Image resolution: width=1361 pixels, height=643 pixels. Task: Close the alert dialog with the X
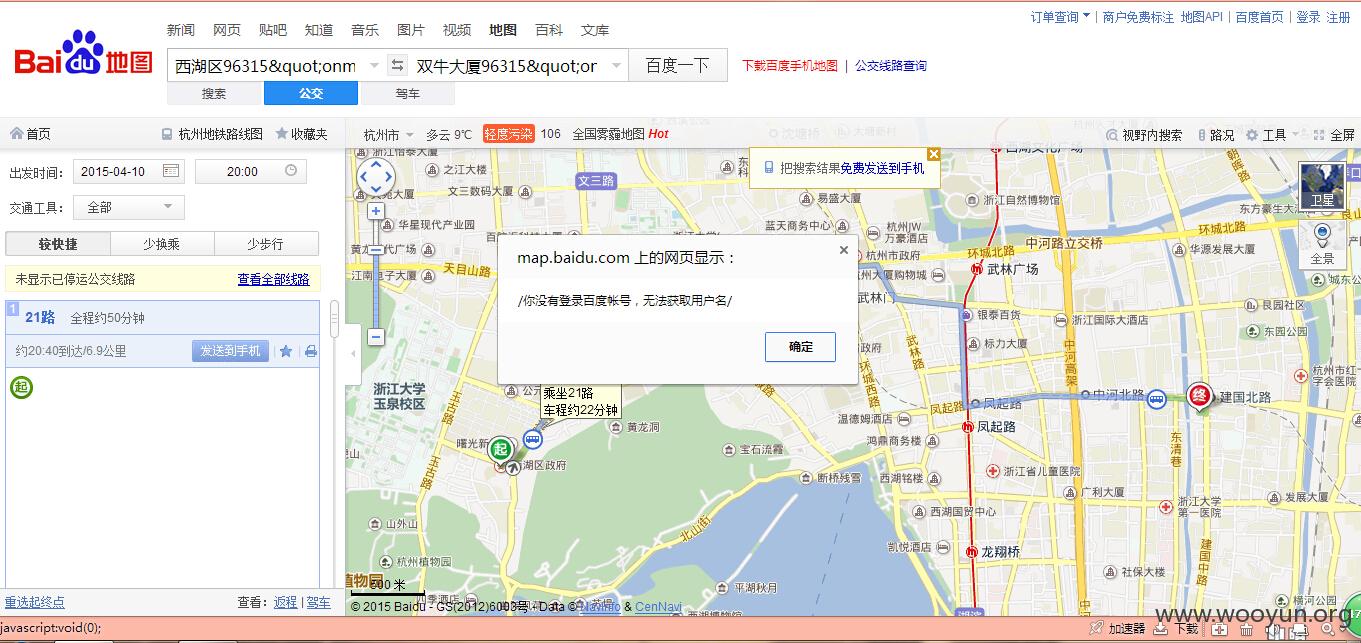pyautogui.click(x=843, y=251)
